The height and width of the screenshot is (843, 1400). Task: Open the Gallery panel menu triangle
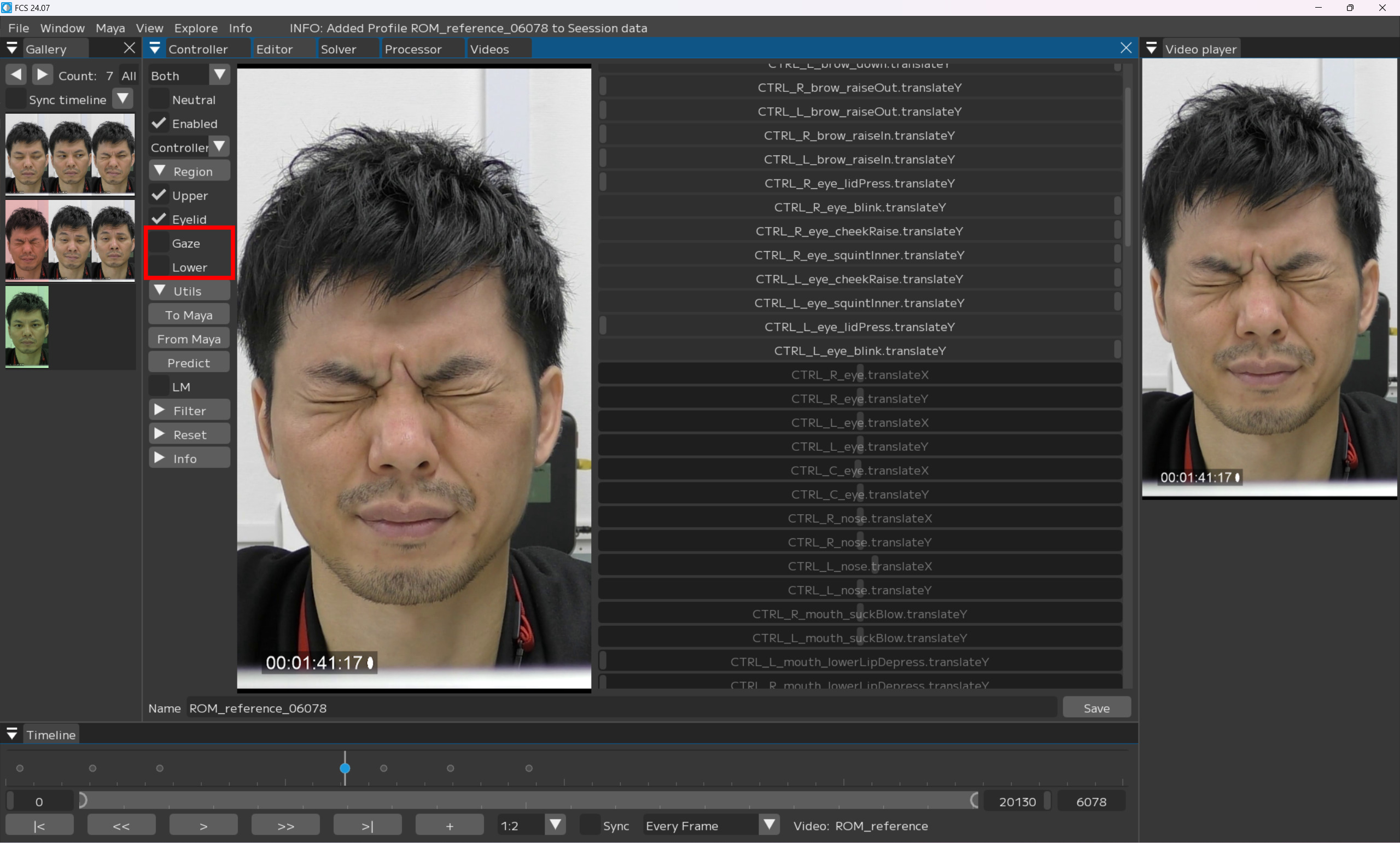coord(12,49)
